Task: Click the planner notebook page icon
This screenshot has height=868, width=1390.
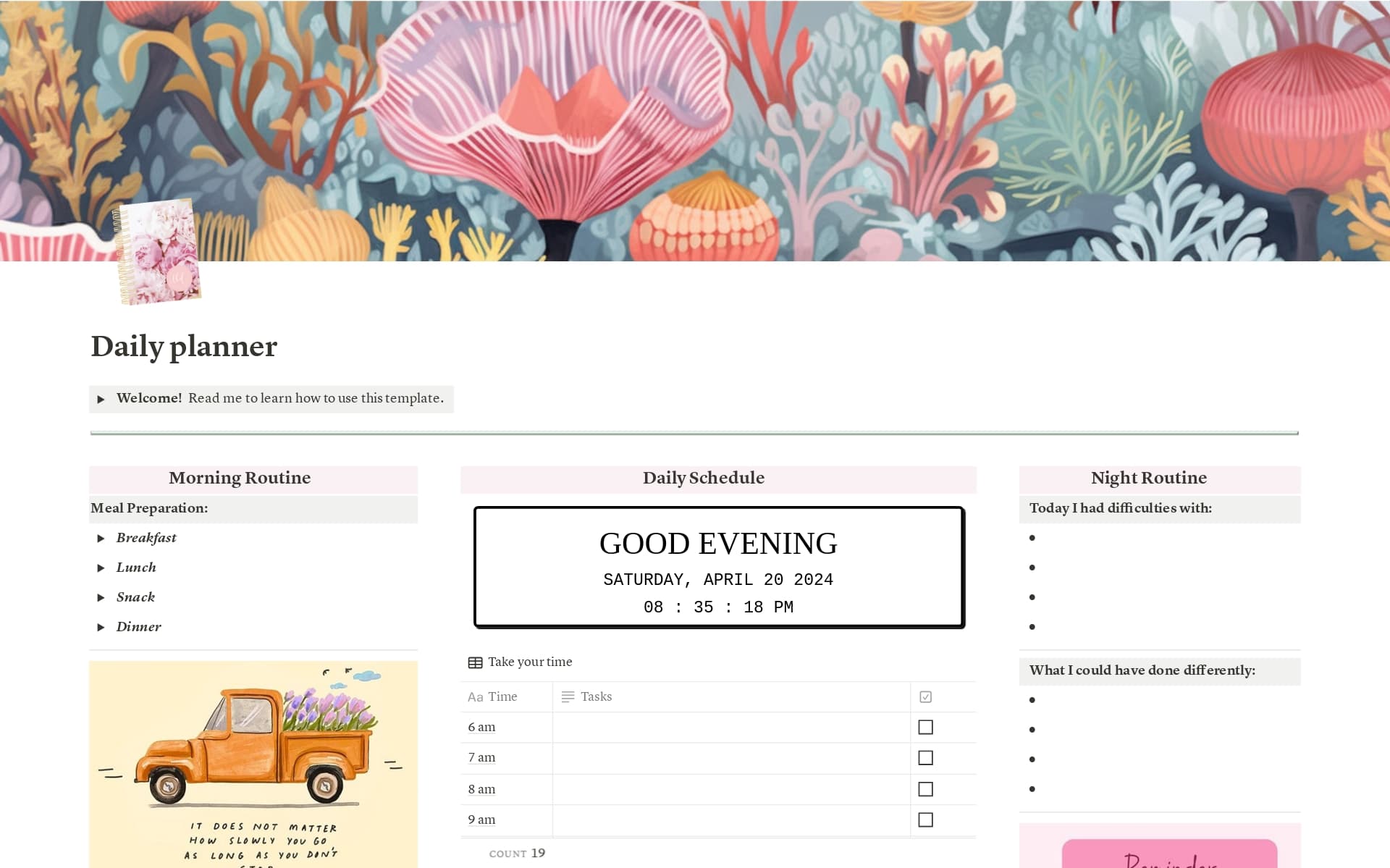Action: coord(158,251)
